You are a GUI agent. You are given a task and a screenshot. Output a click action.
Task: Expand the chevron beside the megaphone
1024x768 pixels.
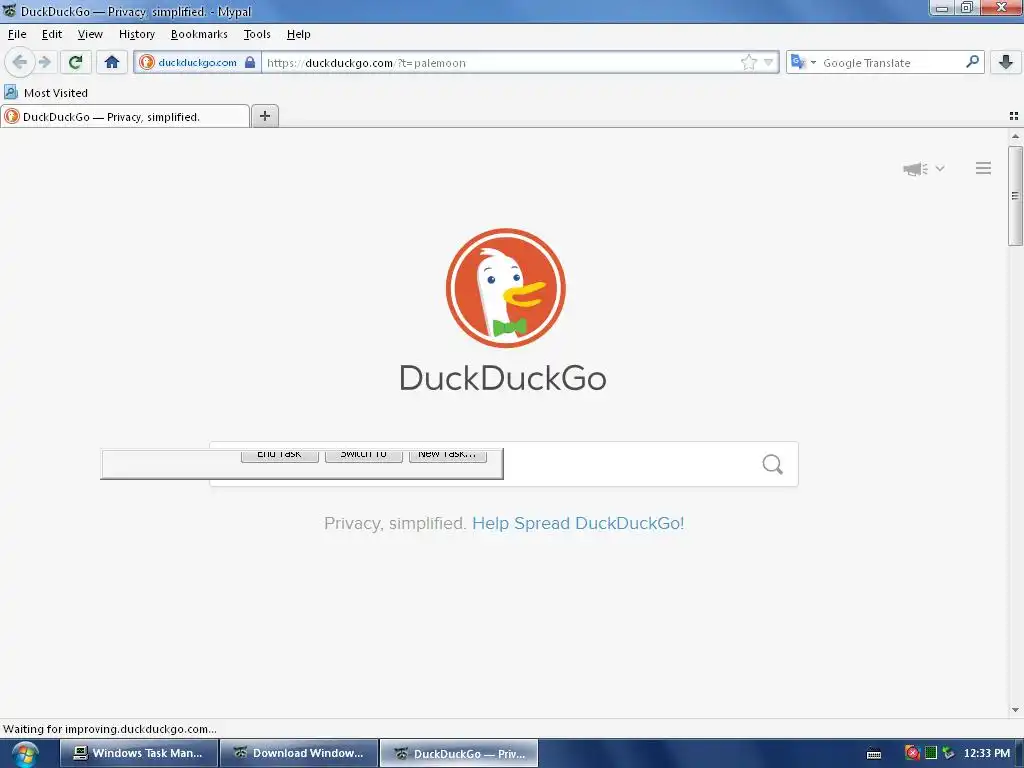coord(940,168)
